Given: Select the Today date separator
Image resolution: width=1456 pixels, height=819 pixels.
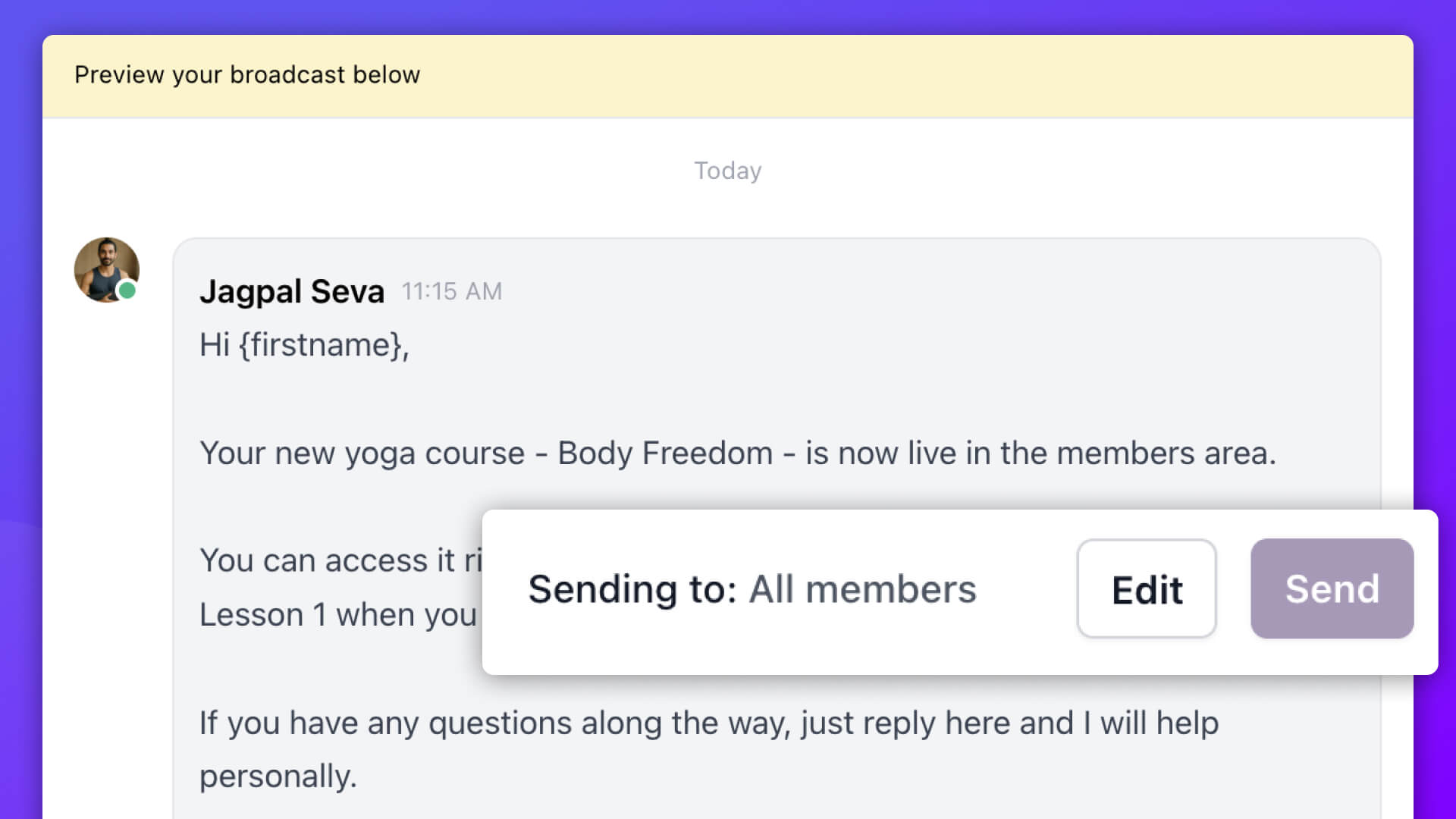Looking at the screenshot, I should pyautogui.click(x=727, y=171).
